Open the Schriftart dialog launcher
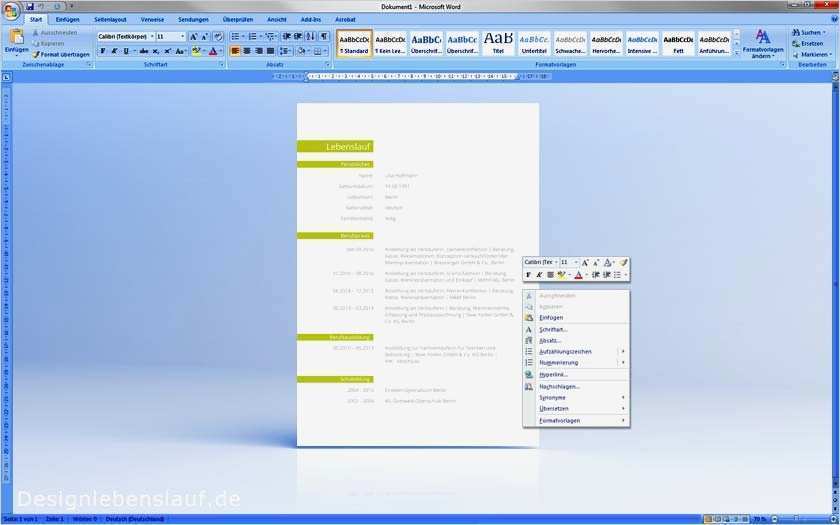 [221, 65]
